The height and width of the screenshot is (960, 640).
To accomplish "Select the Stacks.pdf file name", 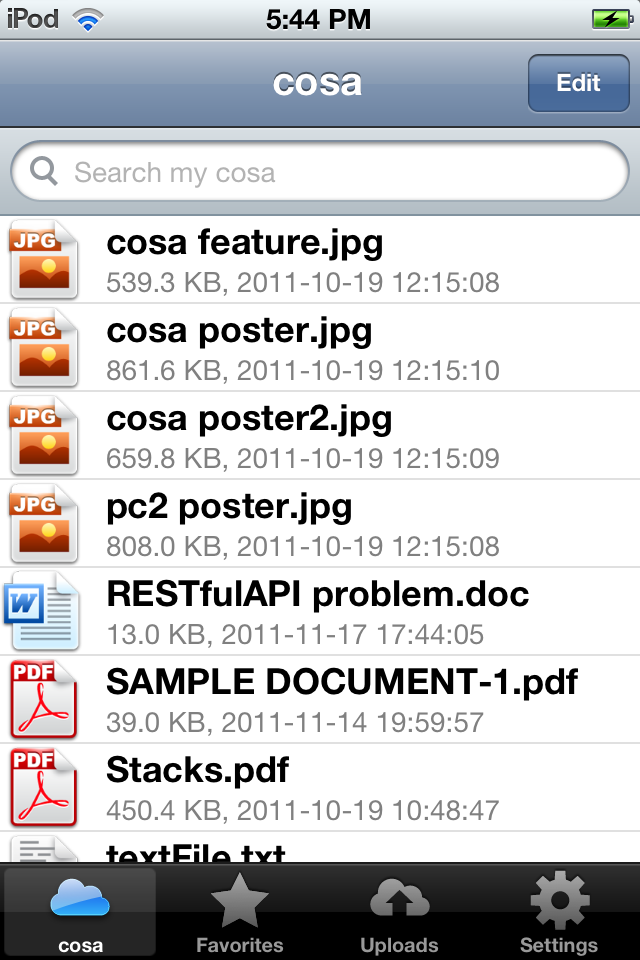I will pyautogui.click(x=197, y=770).
